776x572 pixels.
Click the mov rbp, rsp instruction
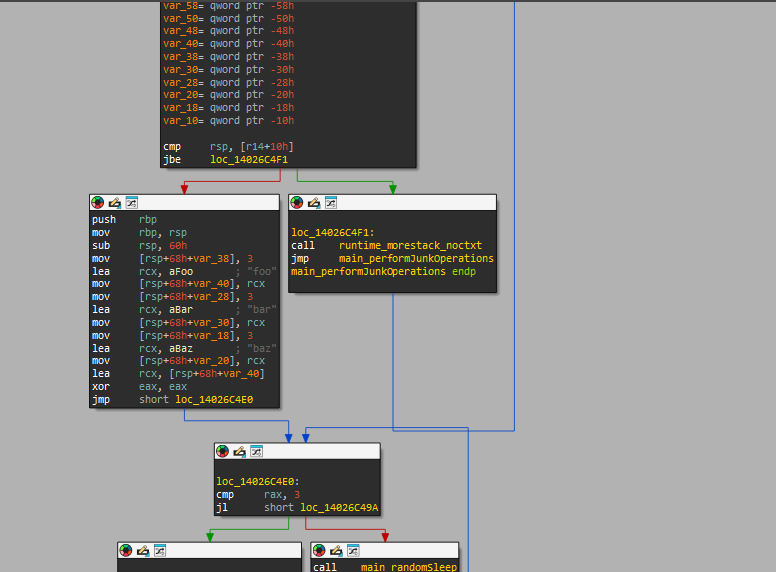139,232
